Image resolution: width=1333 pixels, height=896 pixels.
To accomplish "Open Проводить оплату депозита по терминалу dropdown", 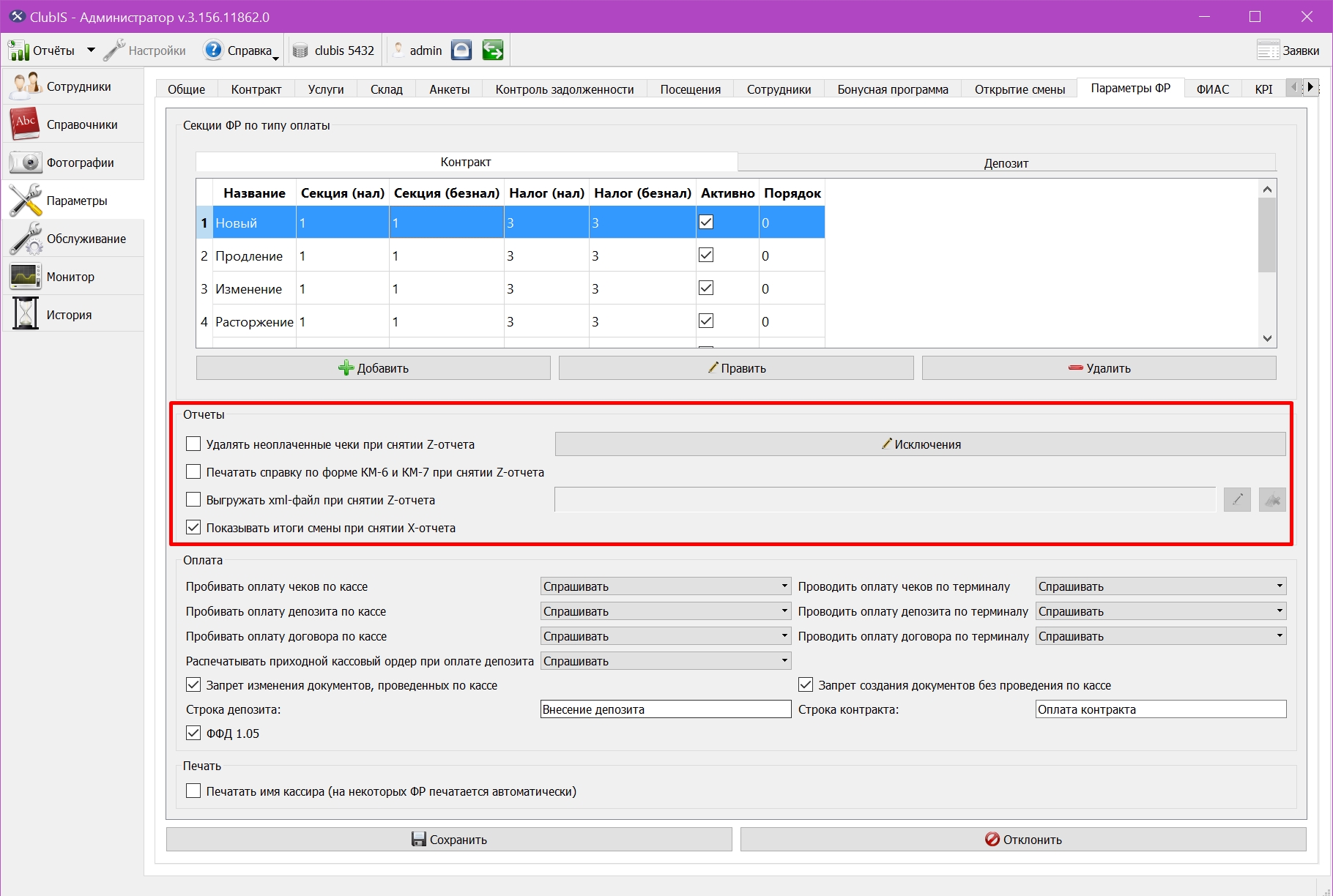I will pyautogui.click(x=1161, y=611).
